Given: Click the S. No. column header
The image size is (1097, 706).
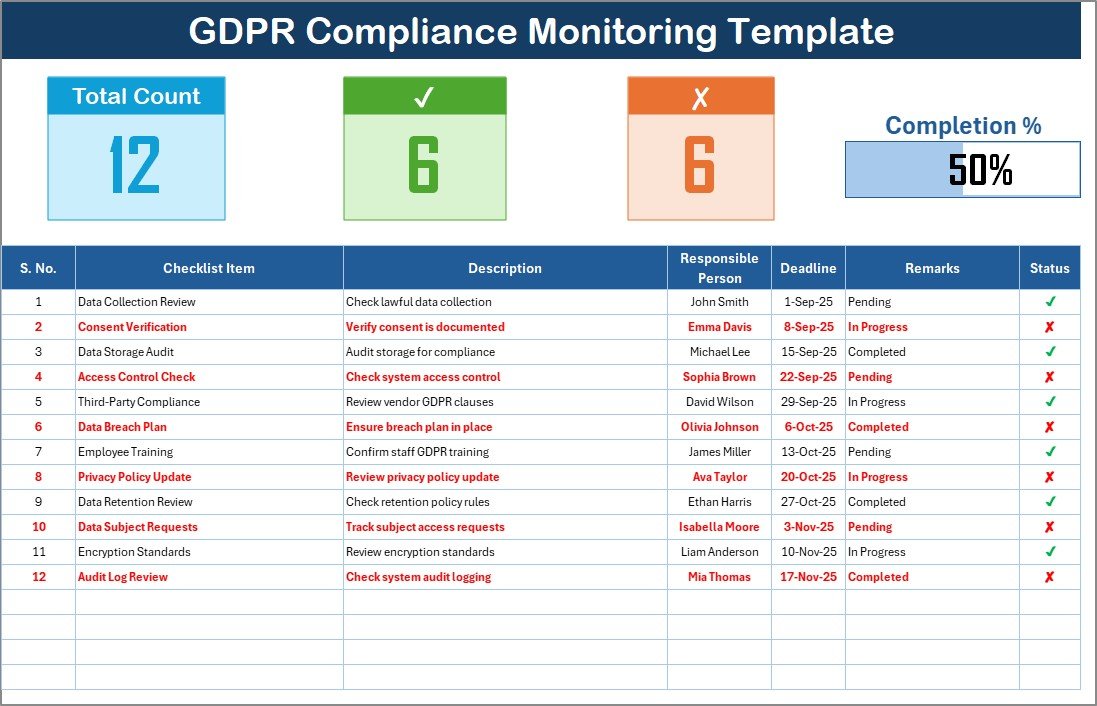Looking at the screenshot, I should point(38,268).
